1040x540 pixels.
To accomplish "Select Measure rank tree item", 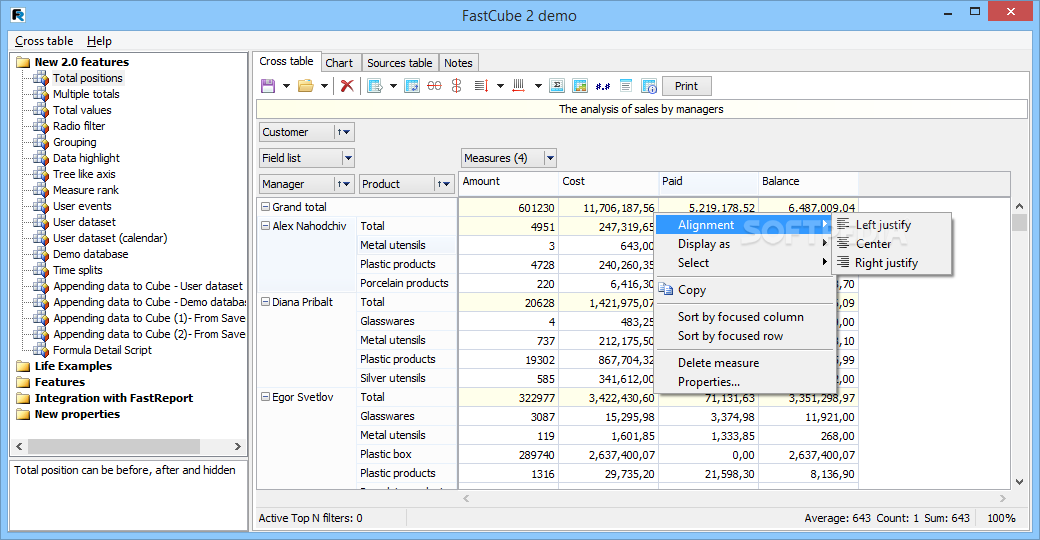I will [x=86, y=190].
